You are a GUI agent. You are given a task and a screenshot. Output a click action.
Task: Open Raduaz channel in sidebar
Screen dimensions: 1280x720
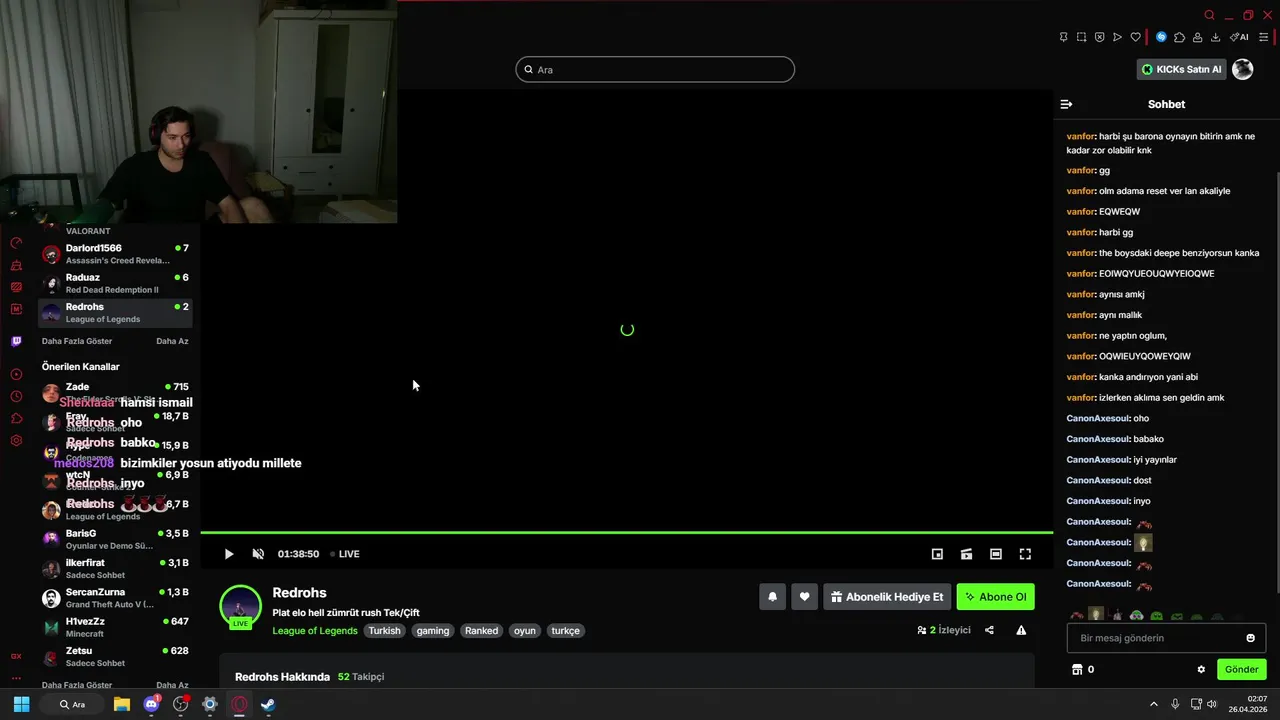115,283
